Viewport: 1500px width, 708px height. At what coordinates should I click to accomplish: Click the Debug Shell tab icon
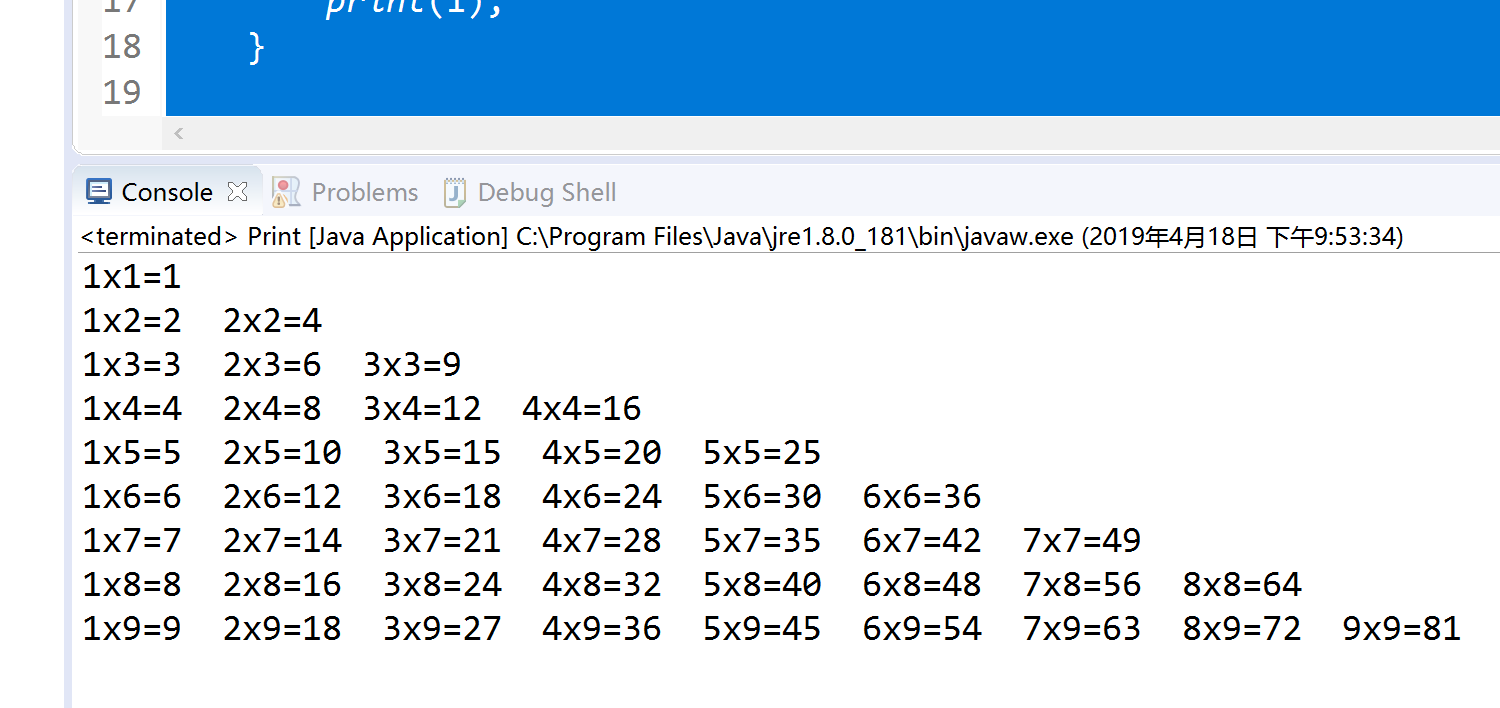[x=455, y=192]
